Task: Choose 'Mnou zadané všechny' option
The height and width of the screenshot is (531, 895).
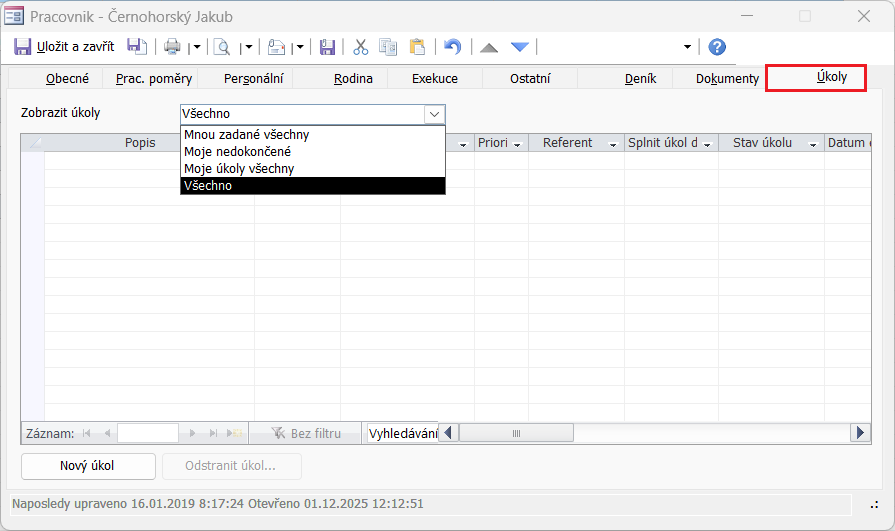Action: tap(246, 134)
